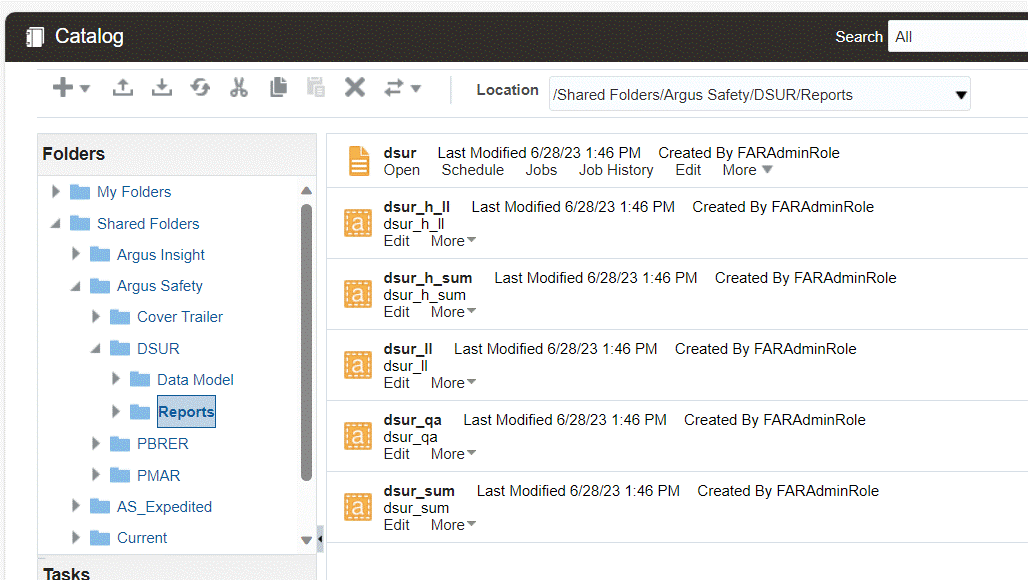Select the highlighted Reports folder

point(186,412)
